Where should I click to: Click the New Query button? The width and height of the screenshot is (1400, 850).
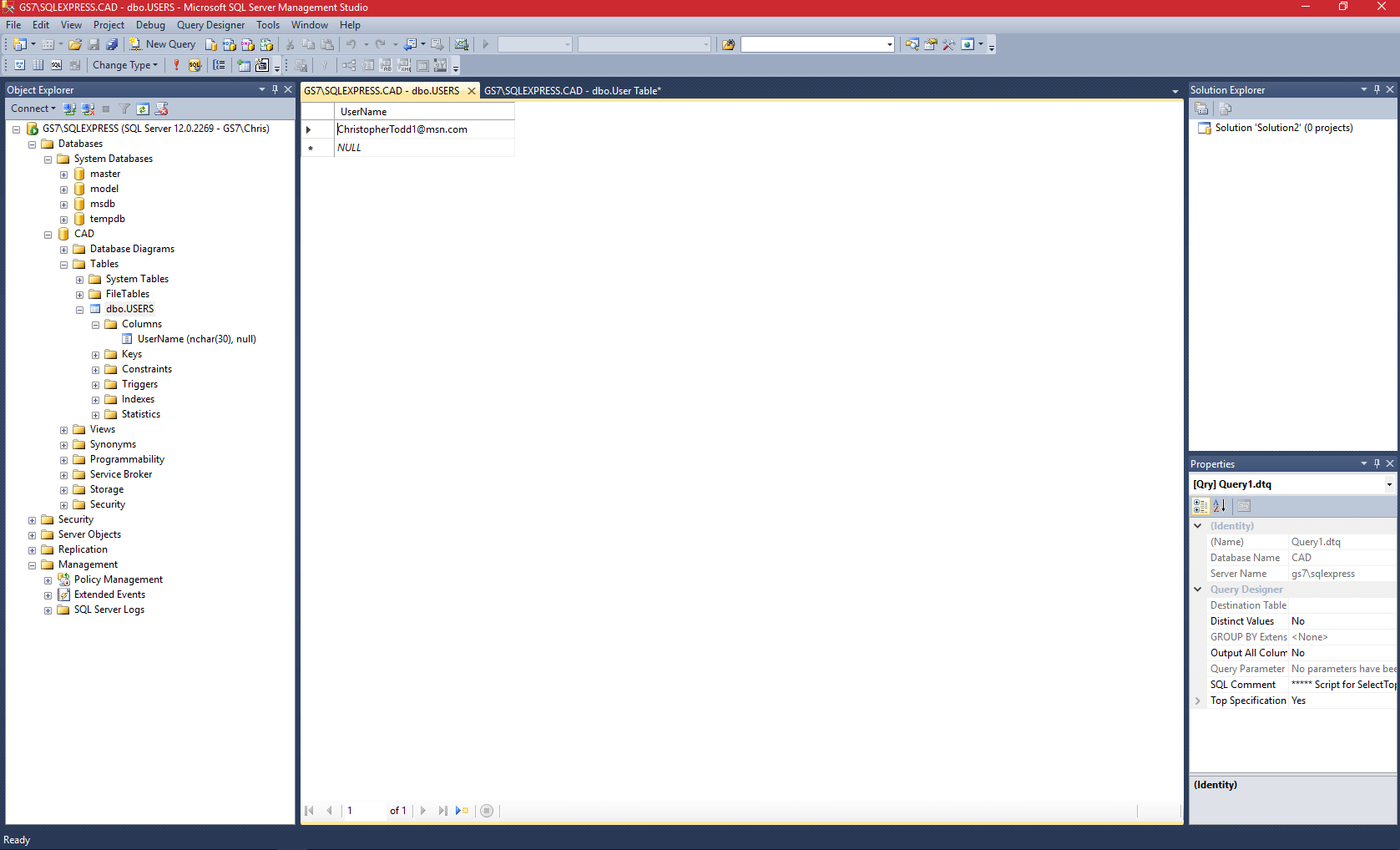163,44
